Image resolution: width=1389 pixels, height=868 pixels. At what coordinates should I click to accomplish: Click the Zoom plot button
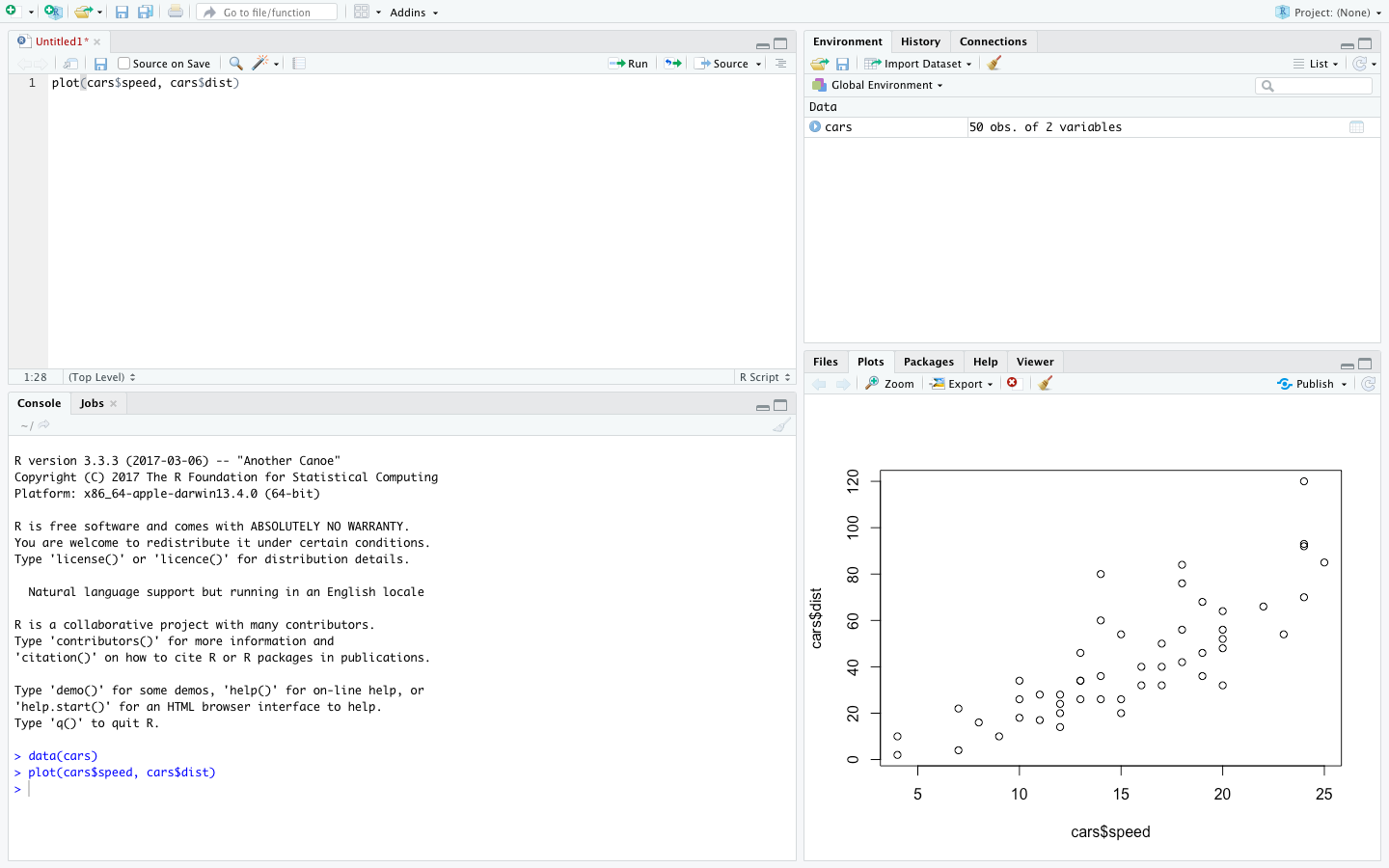(889, 384)
